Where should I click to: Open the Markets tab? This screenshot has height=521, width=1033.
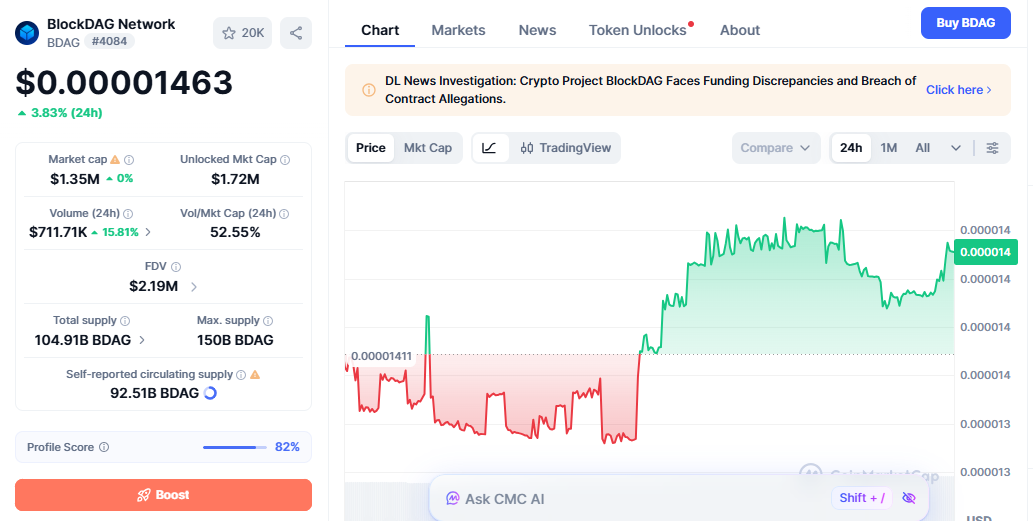point(459,30)
